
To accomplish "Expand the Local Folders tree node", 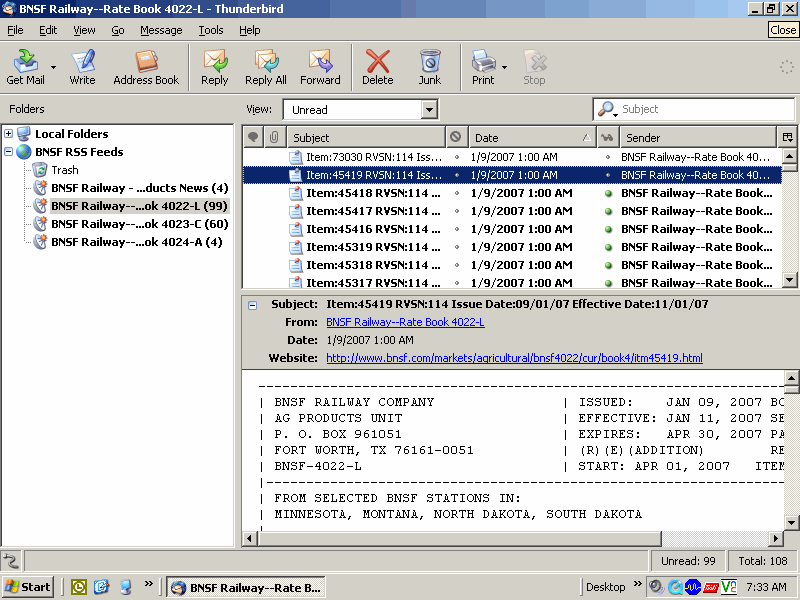I will click(8, 134).
